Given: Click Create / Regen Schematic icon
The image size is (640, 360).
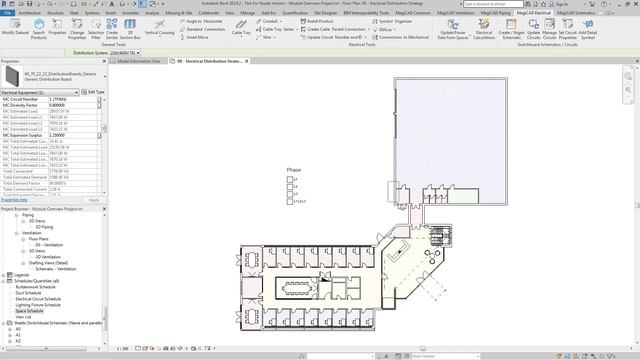Looking at the screenshot, I should point(511,29).
